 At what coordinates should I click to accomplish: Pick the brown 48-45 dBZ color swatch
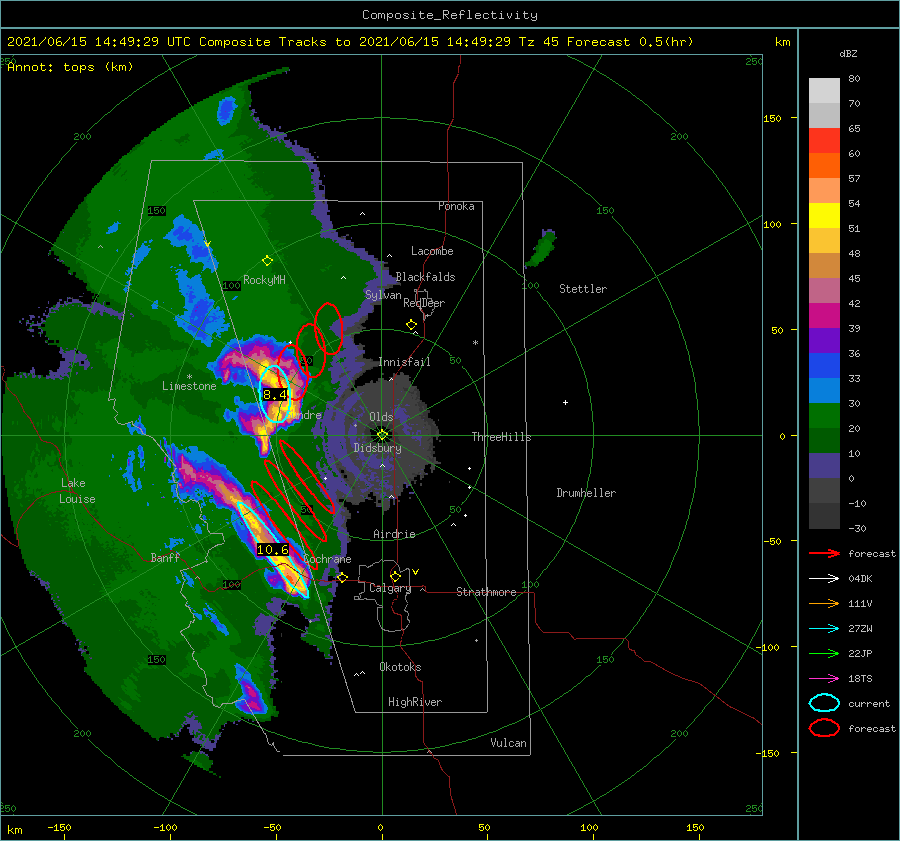[824, 266]
